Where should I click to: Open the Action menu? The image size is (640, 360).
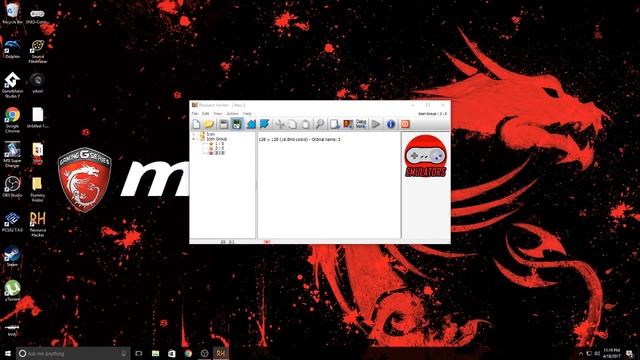(232, 113)
